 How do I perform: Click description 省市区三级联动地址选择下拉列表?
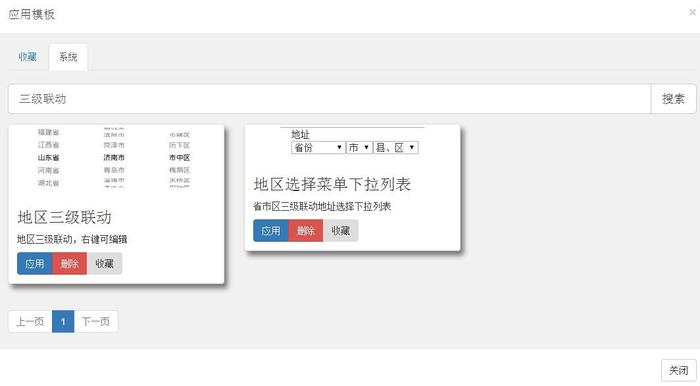tap(322, 206)
